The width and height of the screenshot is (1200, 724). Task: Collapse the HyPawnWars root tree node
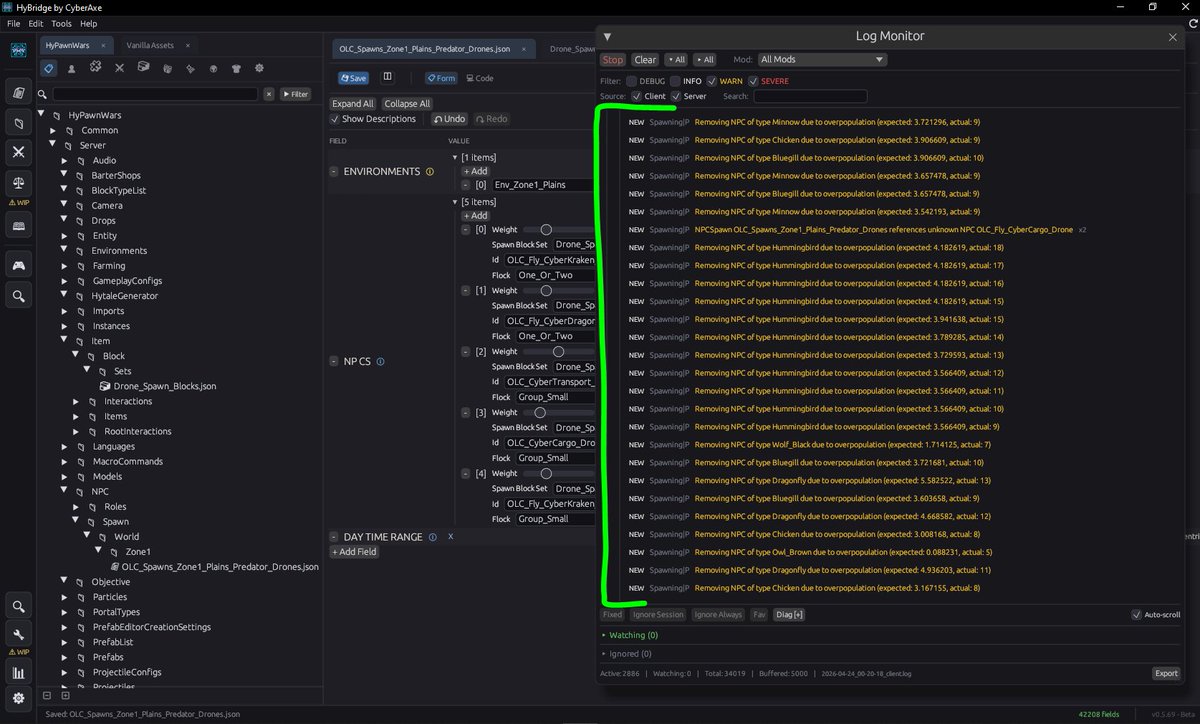(x=43, y=115)
